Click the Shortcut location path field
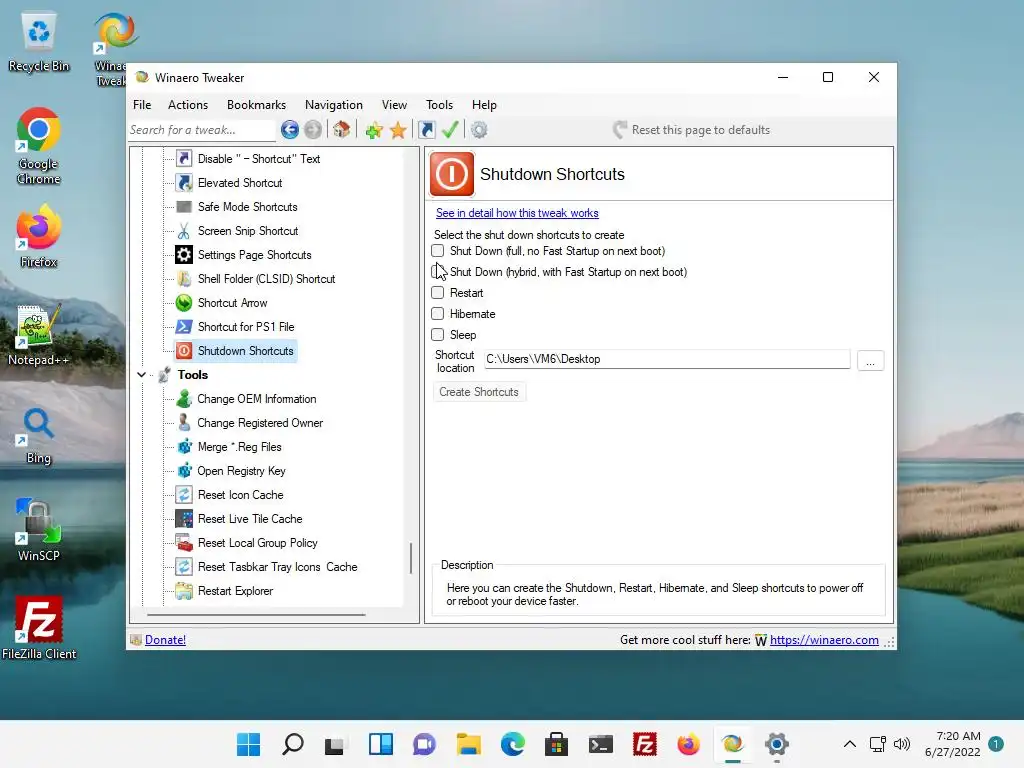 click(x=667, y=359)
